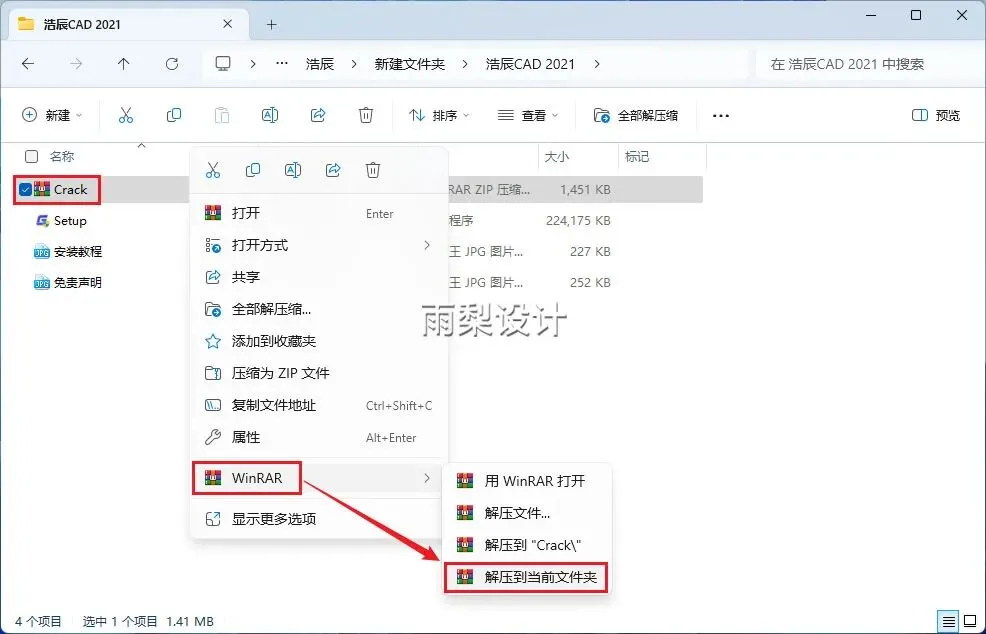The image size is (986, 634).
Task: Sort by the 大小 column header
Action: (x=556, y=157)
